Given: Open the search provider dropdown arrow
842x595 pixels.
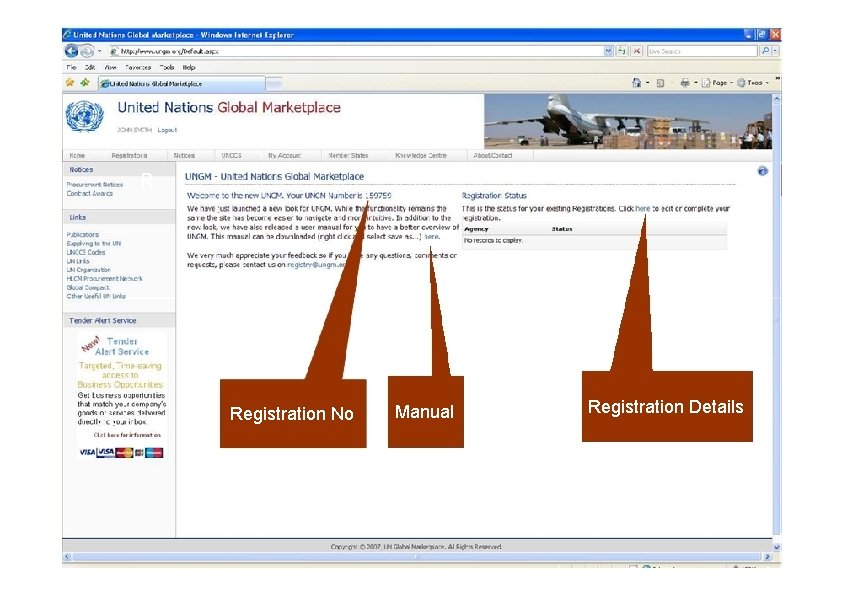Looking at the screenshot, I should click(x=775, y=51).
